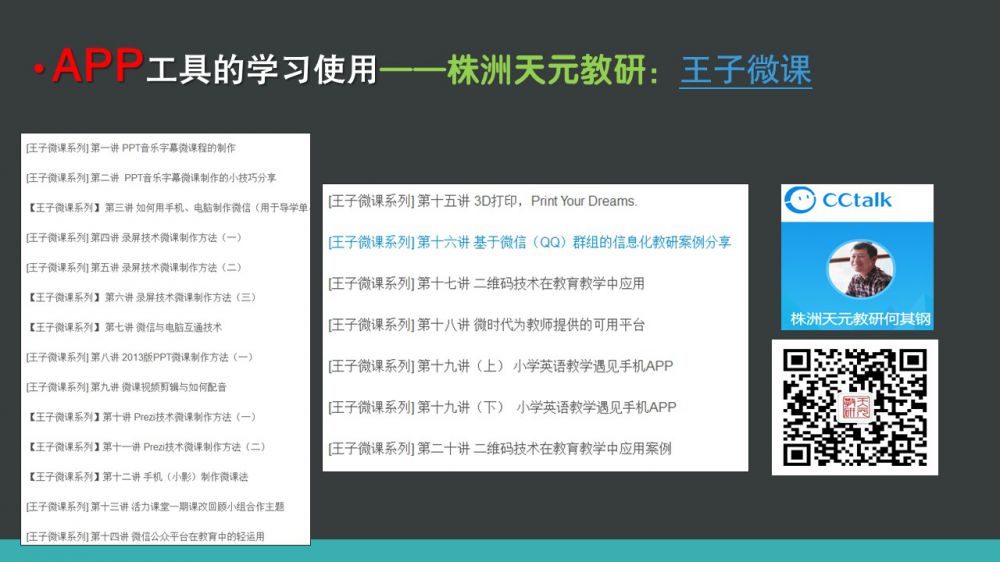Image resolution: width=1000 pixels, height=562 pixels.
Task: Open 第一讲 PPT音乐字幕微课程的制作
Action: click(x=131, y=148)
